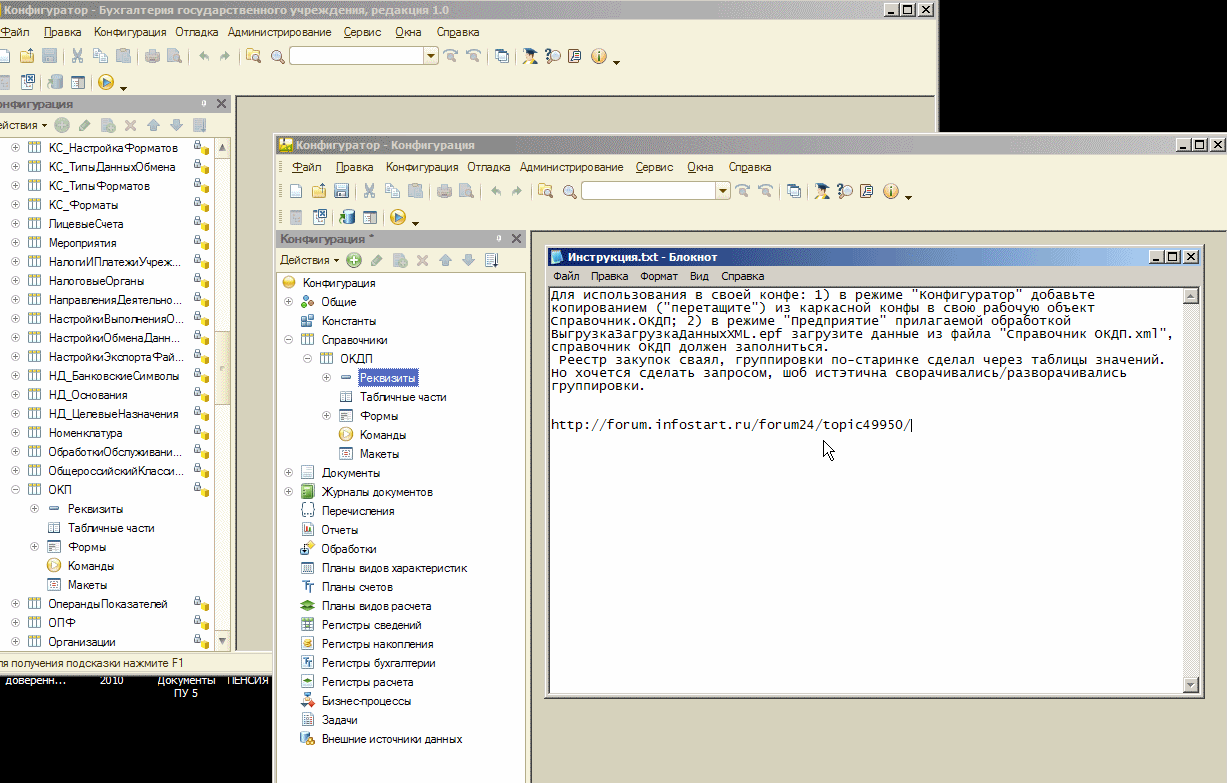
Task: Start debugging in Конфигуратор - Конфигурация window
Action: [x=398, y=217]
